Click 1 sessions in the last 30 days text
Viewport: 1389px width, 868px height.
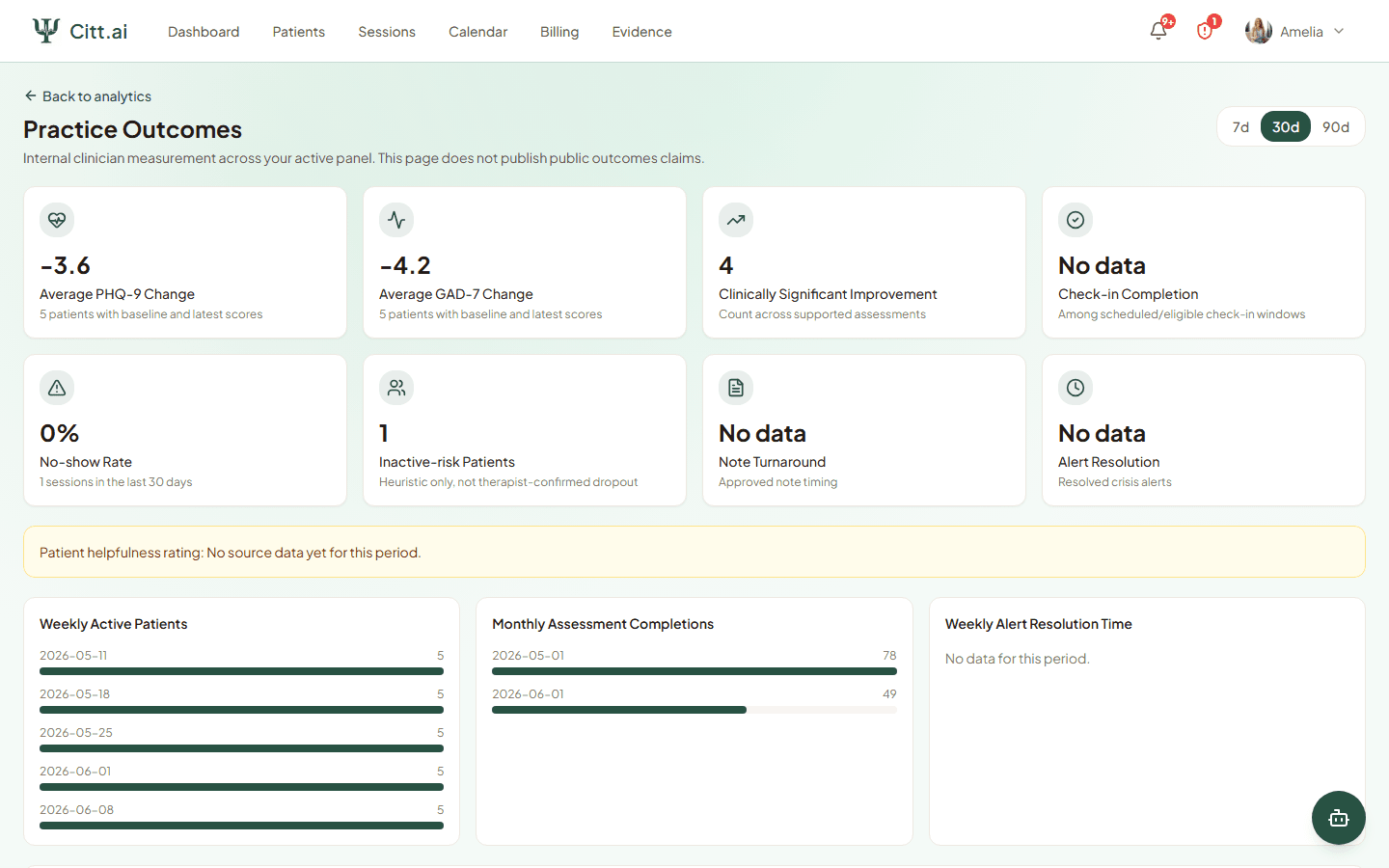(116, 482)
